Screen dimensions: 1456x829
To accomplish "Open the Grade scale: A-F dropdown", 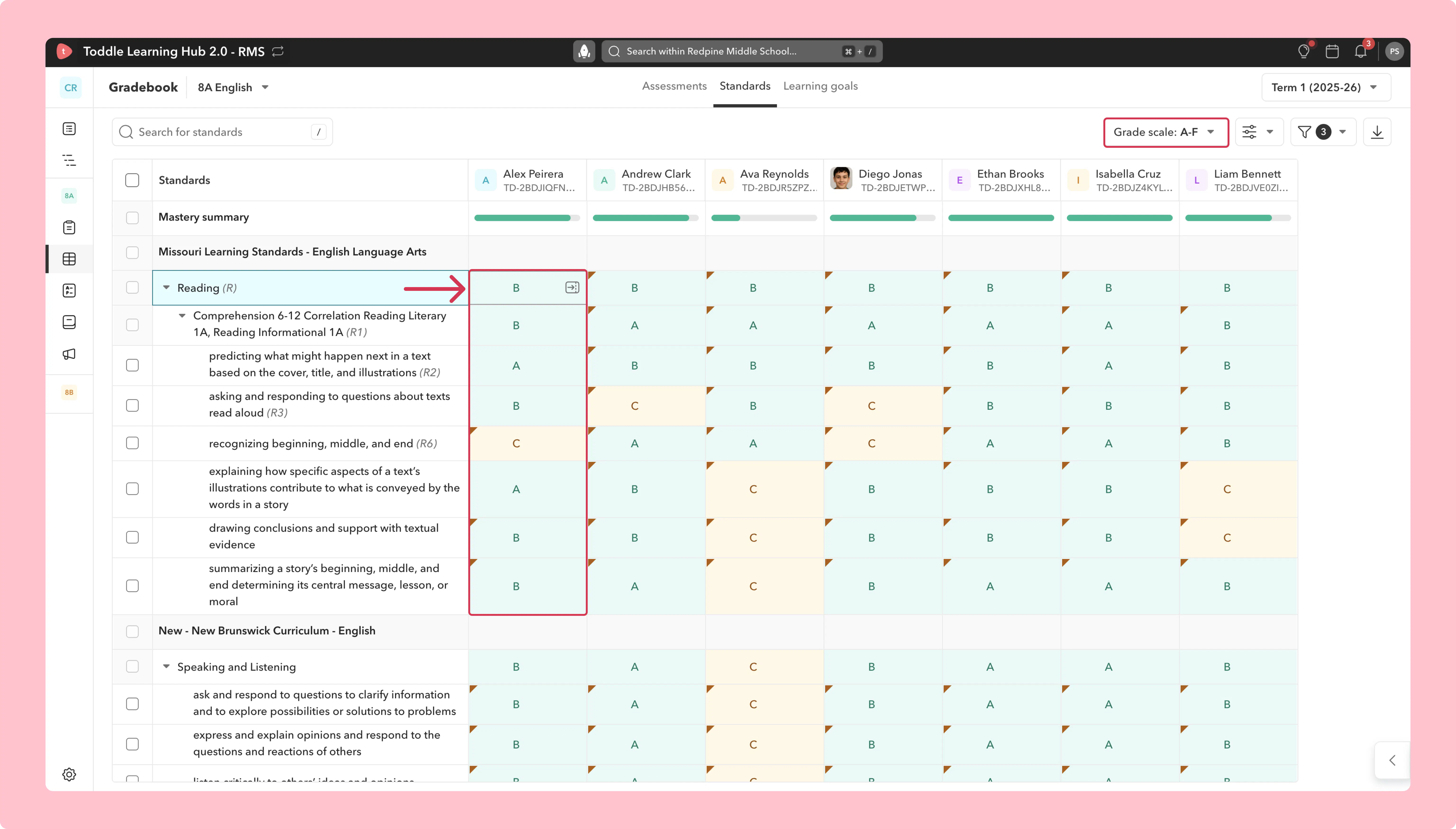I will coord(1165,132).
